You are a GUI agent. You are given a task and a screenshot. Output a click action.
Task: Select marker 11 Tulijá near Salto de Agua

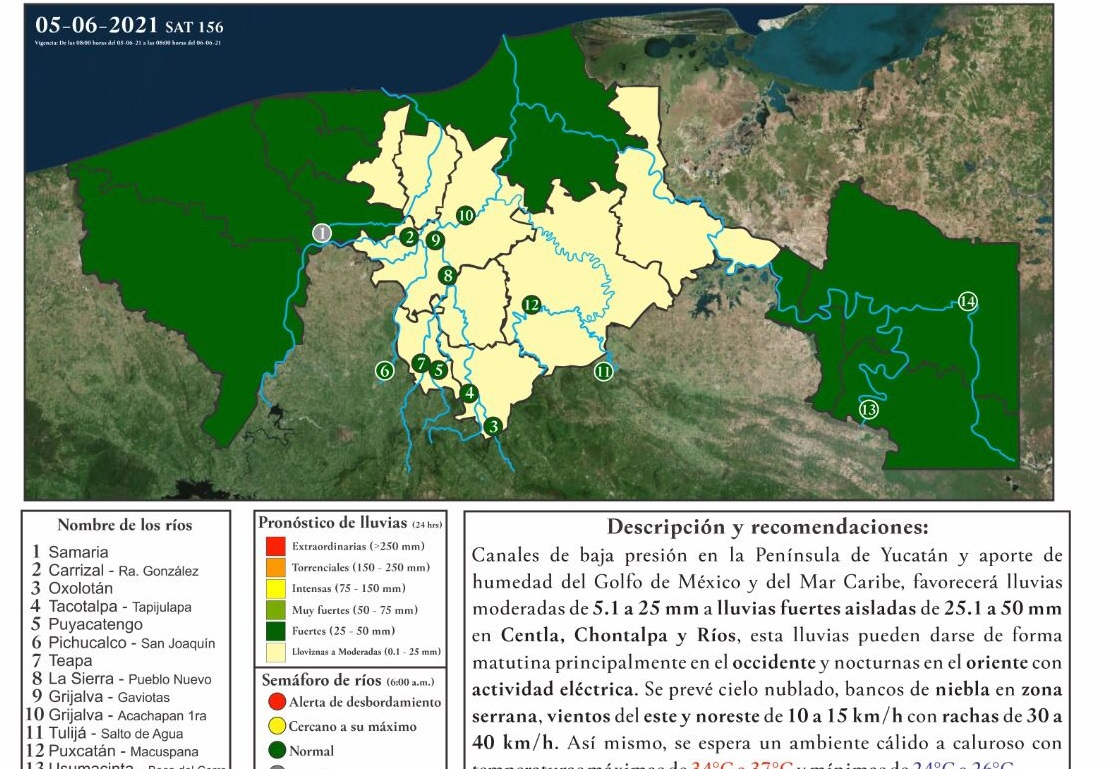click(x=604, y=370)
